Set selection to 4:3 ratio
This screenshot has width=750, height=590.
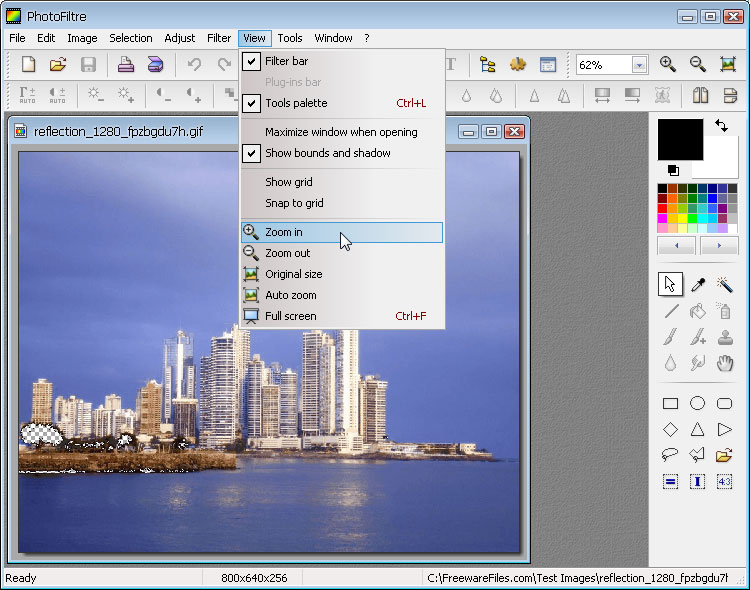[x=724, y=481]
